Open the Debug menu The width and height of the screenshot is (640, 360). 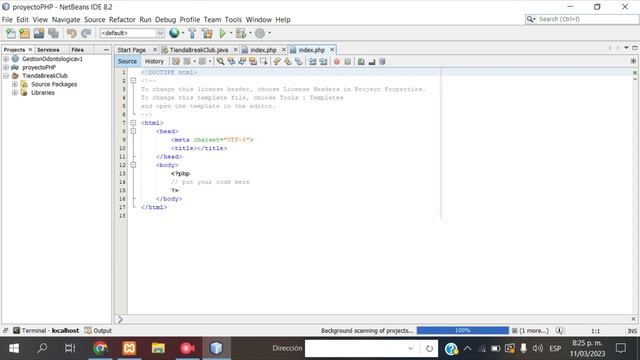click(165, 20)
